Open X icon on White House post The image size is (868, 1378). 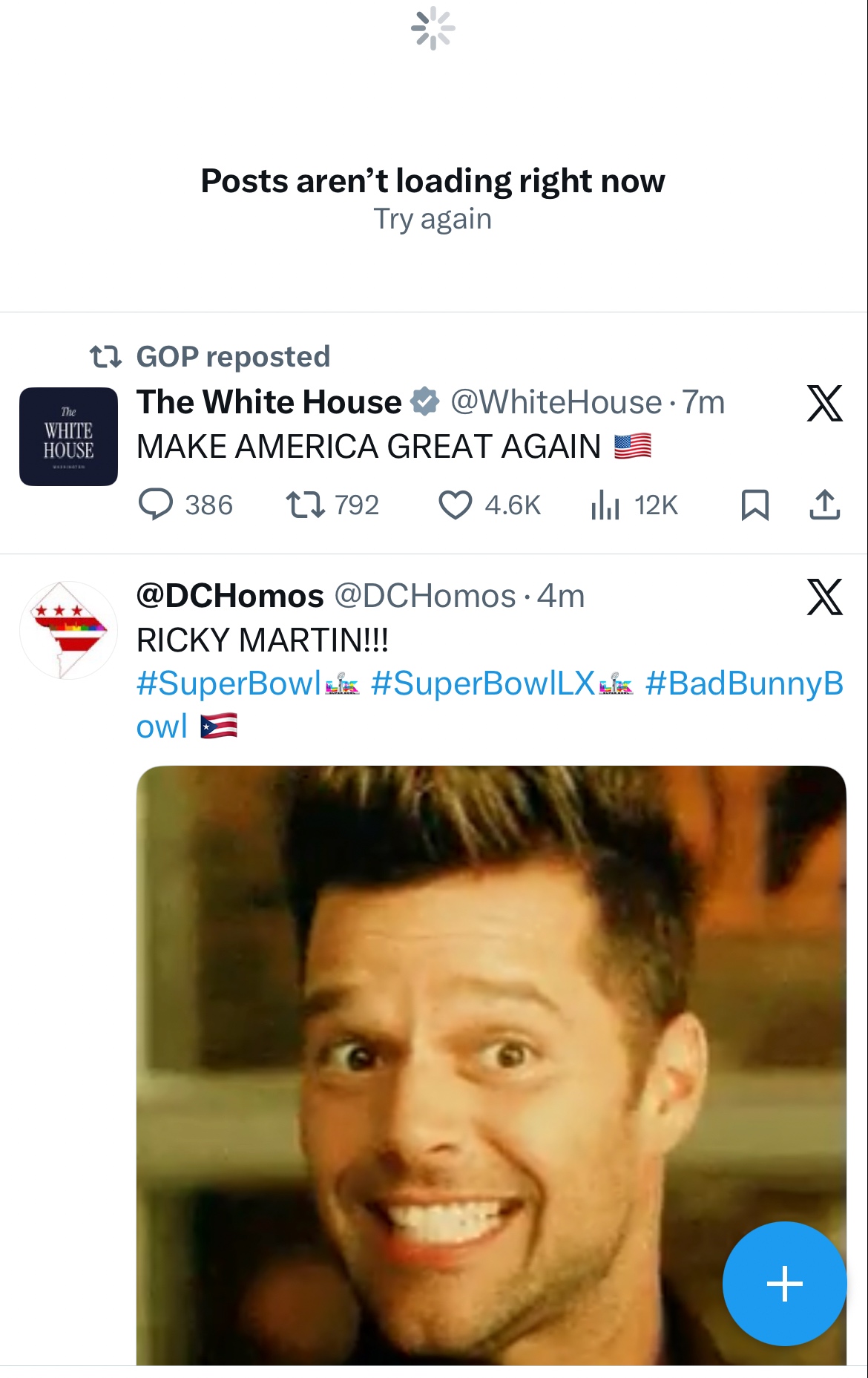(x=824, y=404)
